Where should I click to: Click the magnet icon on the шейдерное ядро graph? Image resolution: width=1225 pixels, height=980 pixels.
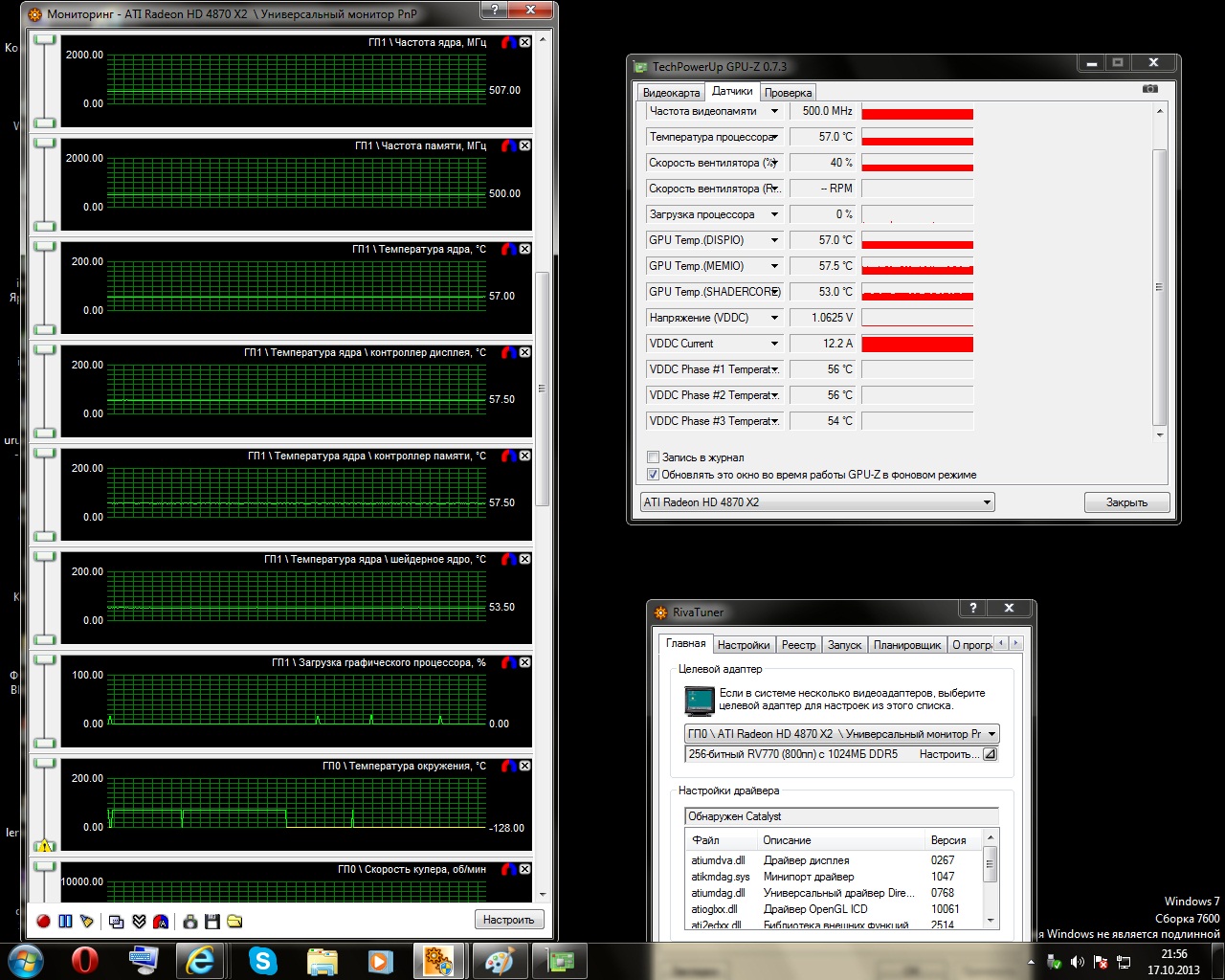pos(509,559)
